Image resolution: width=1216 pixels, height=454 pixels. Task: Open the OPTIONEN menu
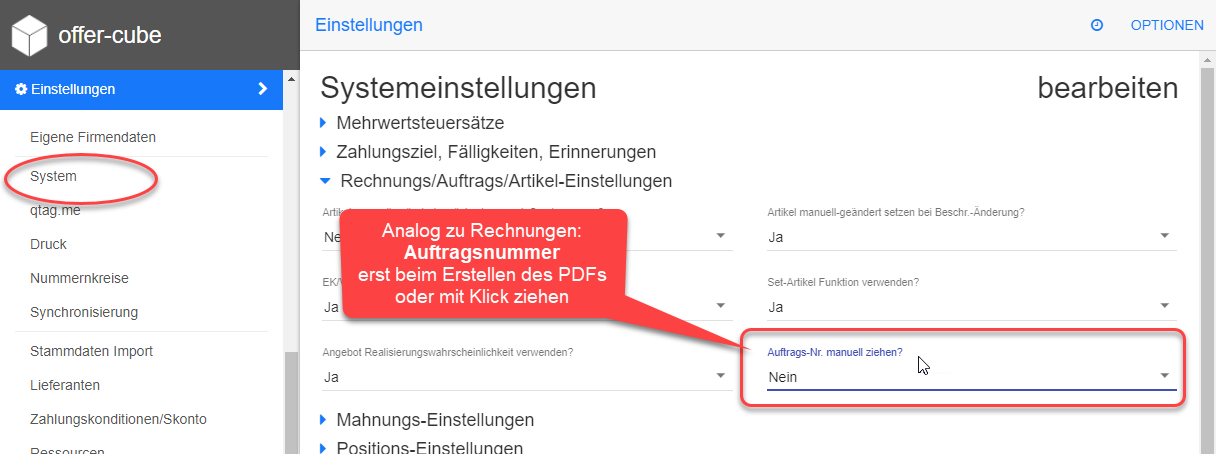[x=1166, y=25]
